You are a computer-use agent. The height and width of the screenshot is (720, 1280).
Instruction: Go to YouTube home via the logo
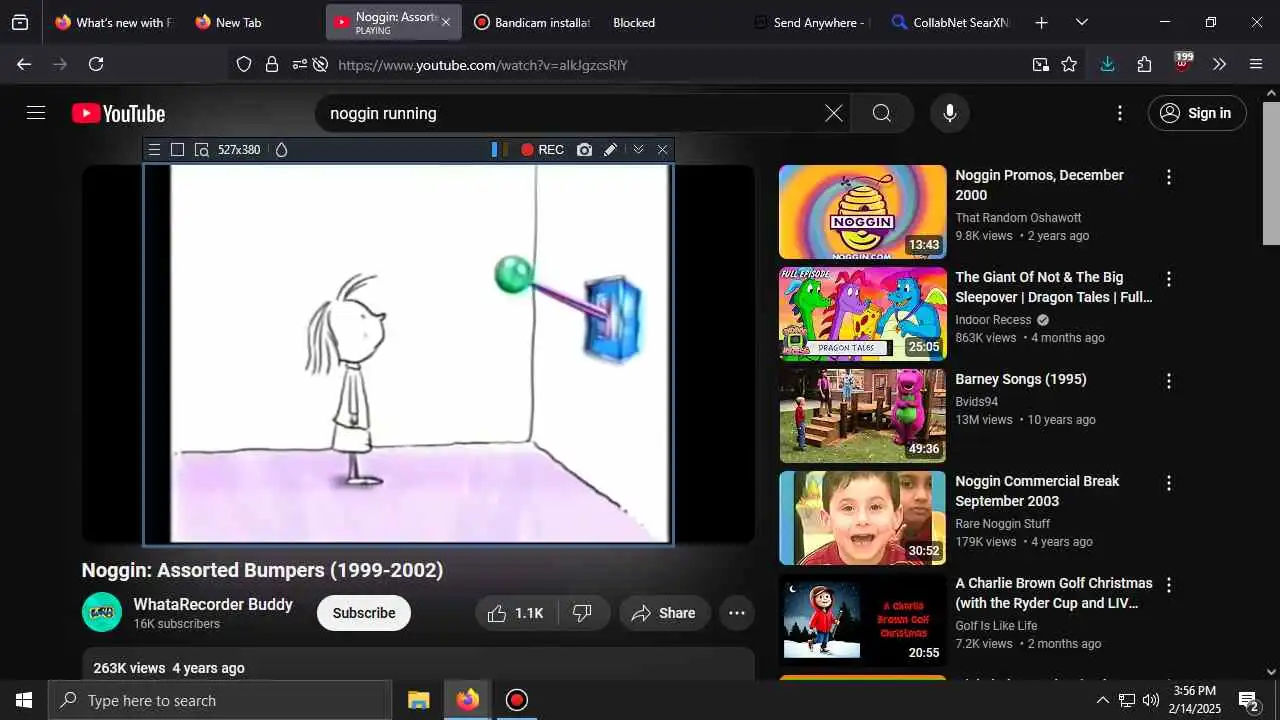click(x=119, y=113)
